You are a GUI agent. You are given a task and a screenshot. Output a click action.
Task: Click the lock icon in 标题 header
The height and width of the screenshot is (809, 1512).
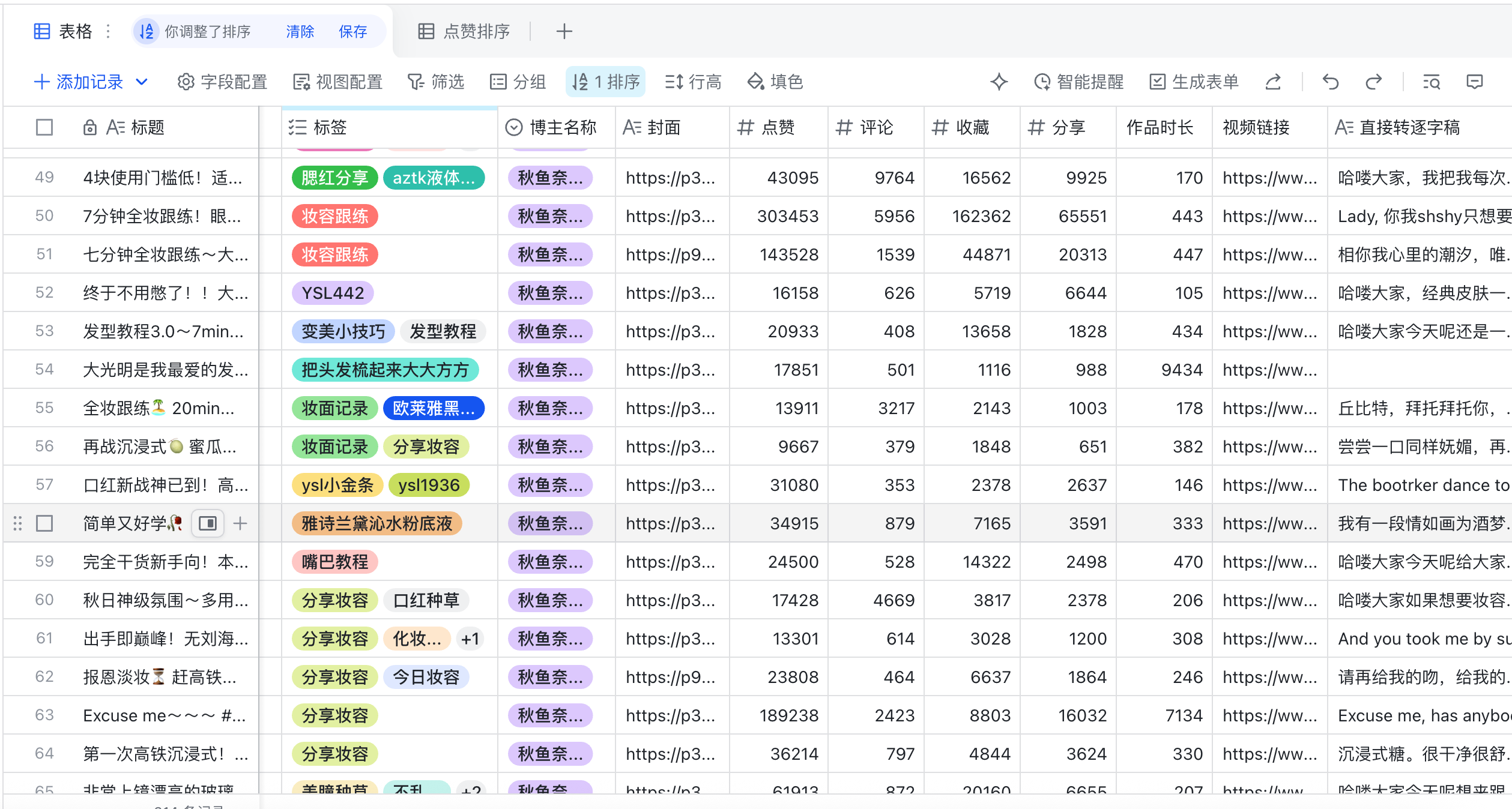coord(90,127)
